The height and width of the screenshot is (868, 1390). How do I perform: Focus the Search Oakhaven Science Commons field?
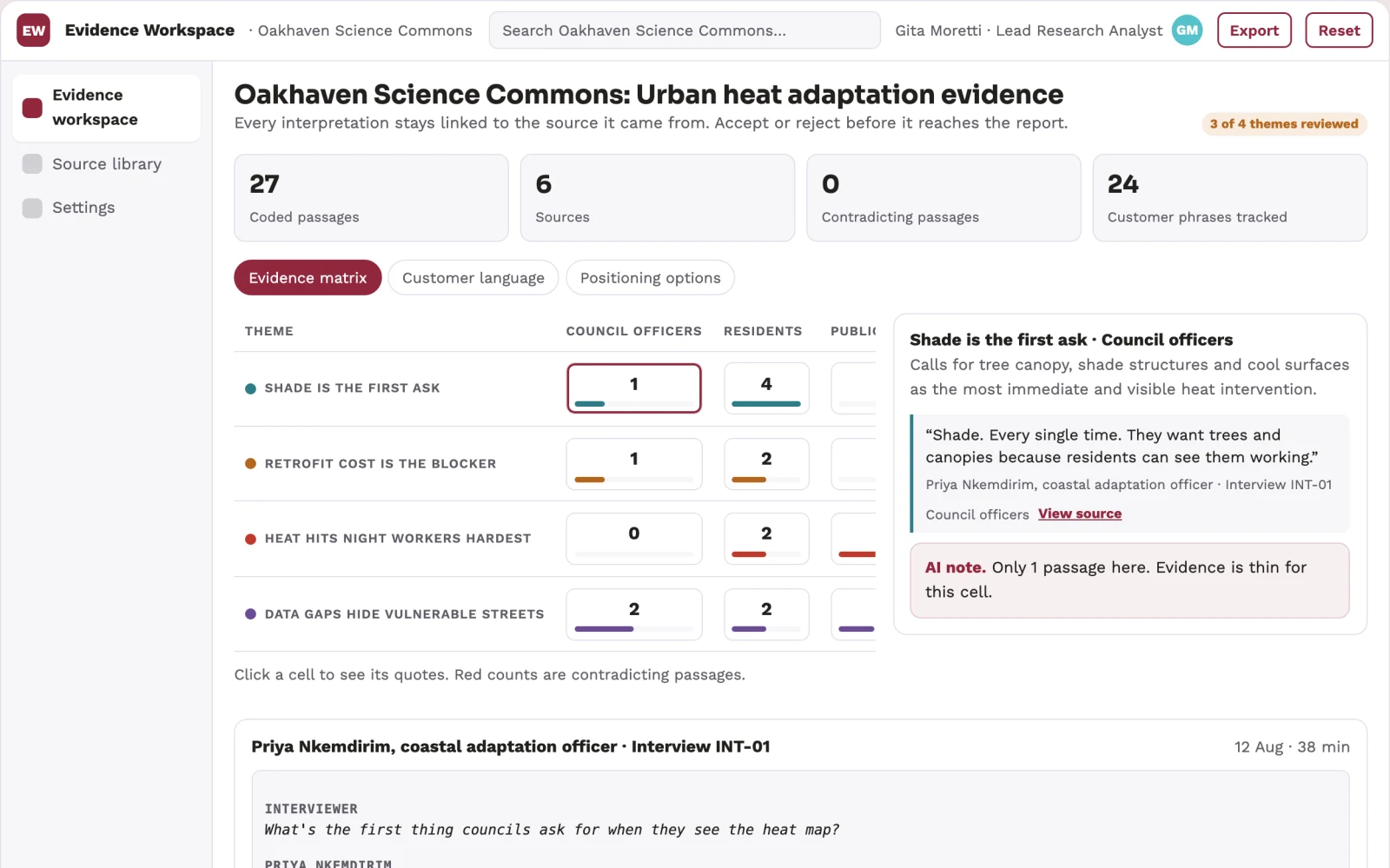(685, 30)
